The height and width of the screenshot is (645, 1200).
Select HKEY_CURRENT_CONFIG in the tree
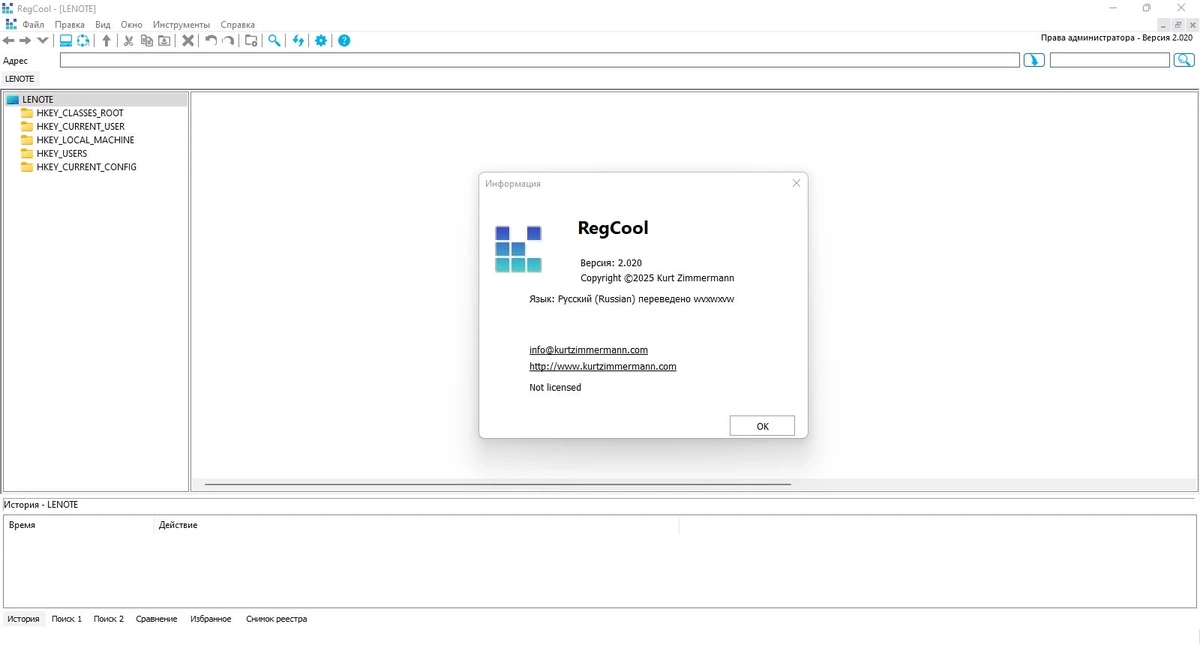86,167
